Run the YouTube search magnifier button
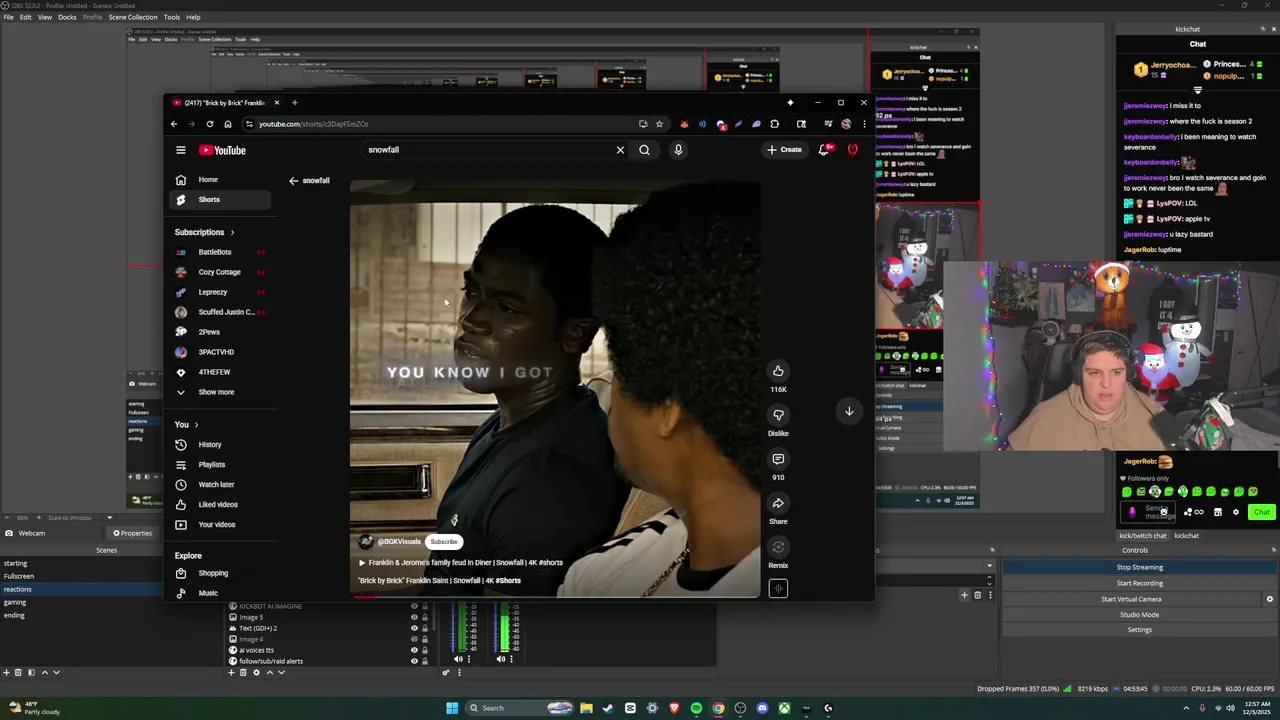Screen dimensions: 1280x720 tap(644, 150)
